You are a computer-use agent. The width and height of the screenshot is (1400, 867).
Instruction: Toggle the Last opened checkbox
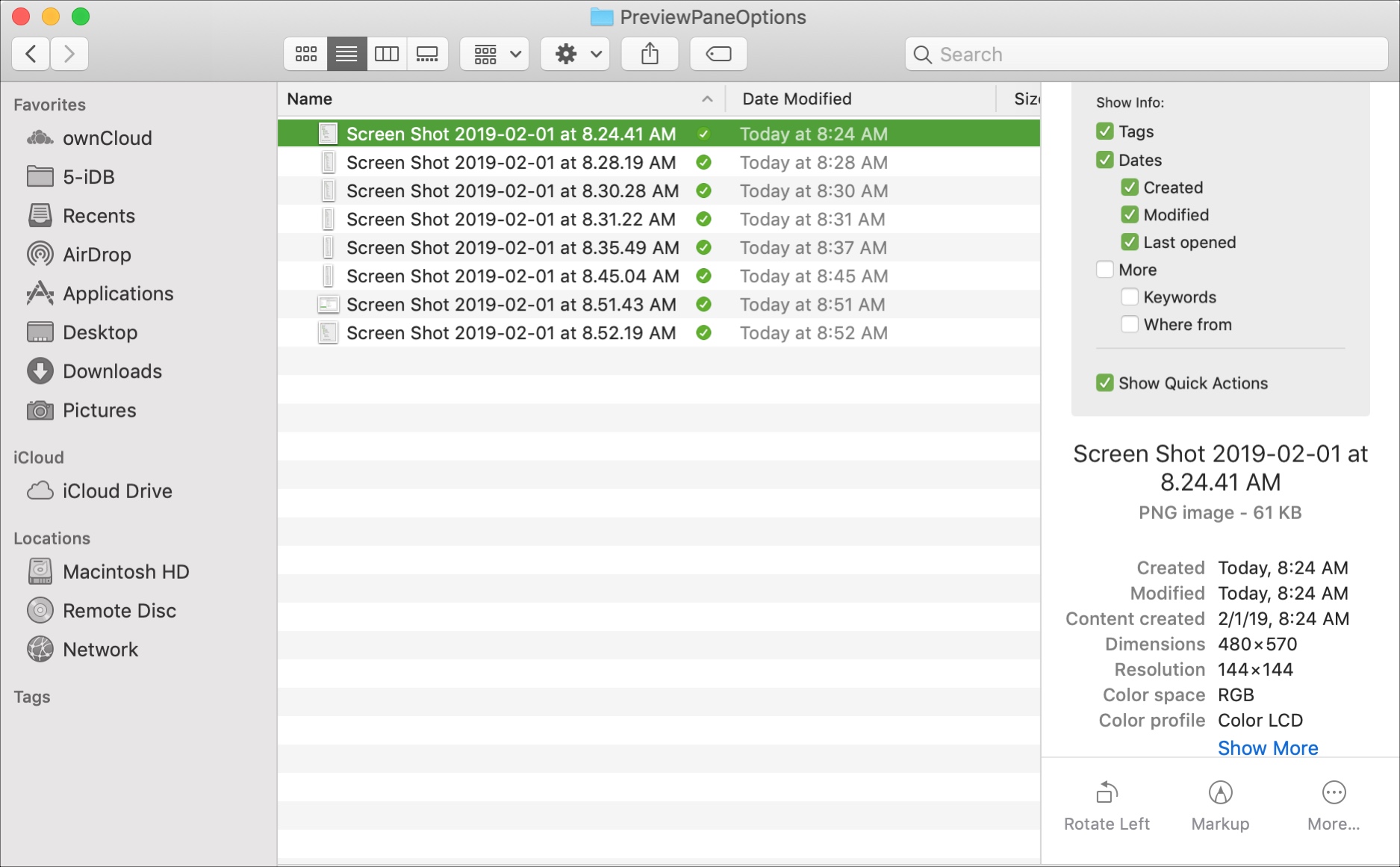[1130, 243]
